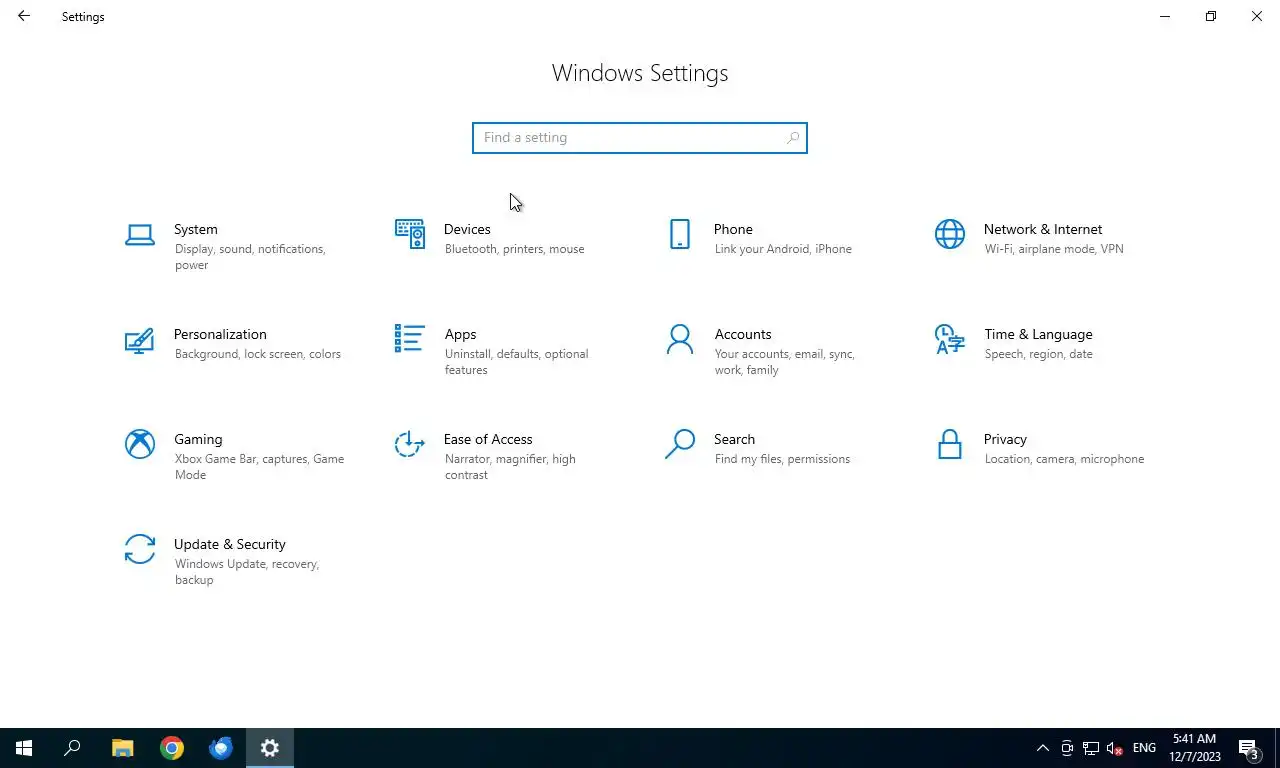The height and width of the screenshot is (768, 1280).
Task: Open Phone settings via the phone icon
Action: click(x=680, y=234)
